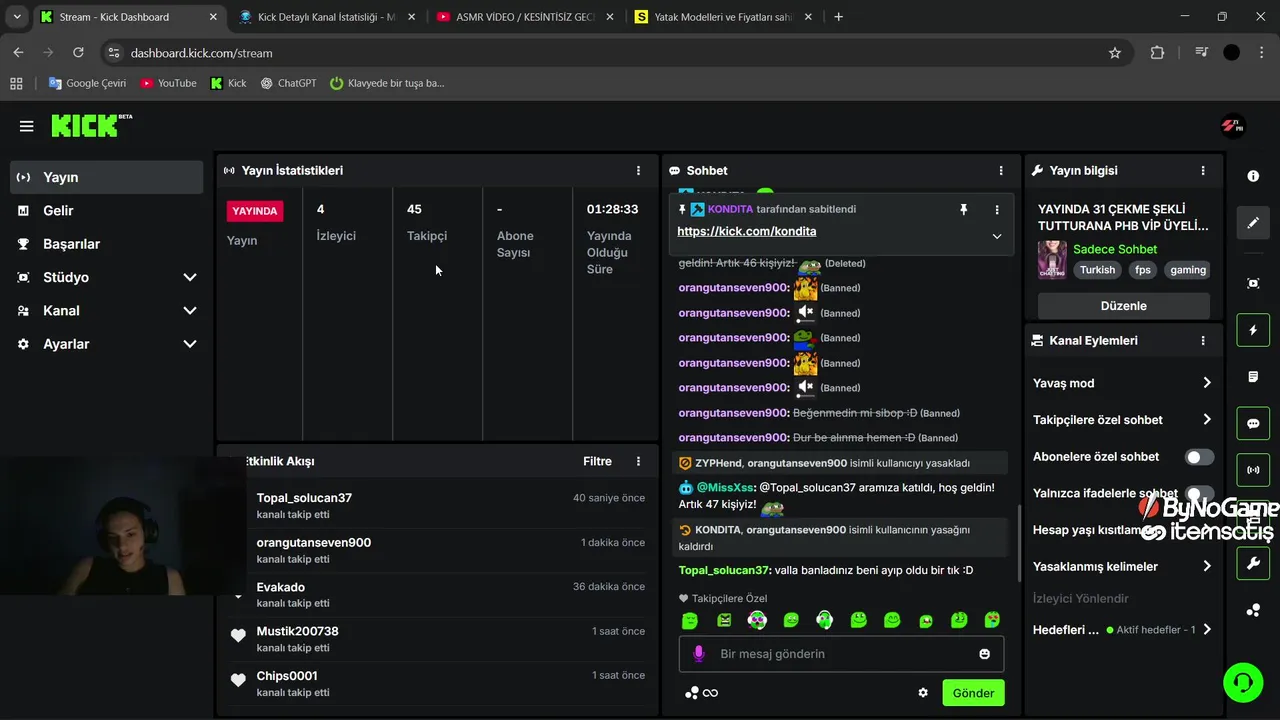This screenshot has height=720, width=1280.
Task: Insert the angry square green emote
Action: (x=724, y=621)
